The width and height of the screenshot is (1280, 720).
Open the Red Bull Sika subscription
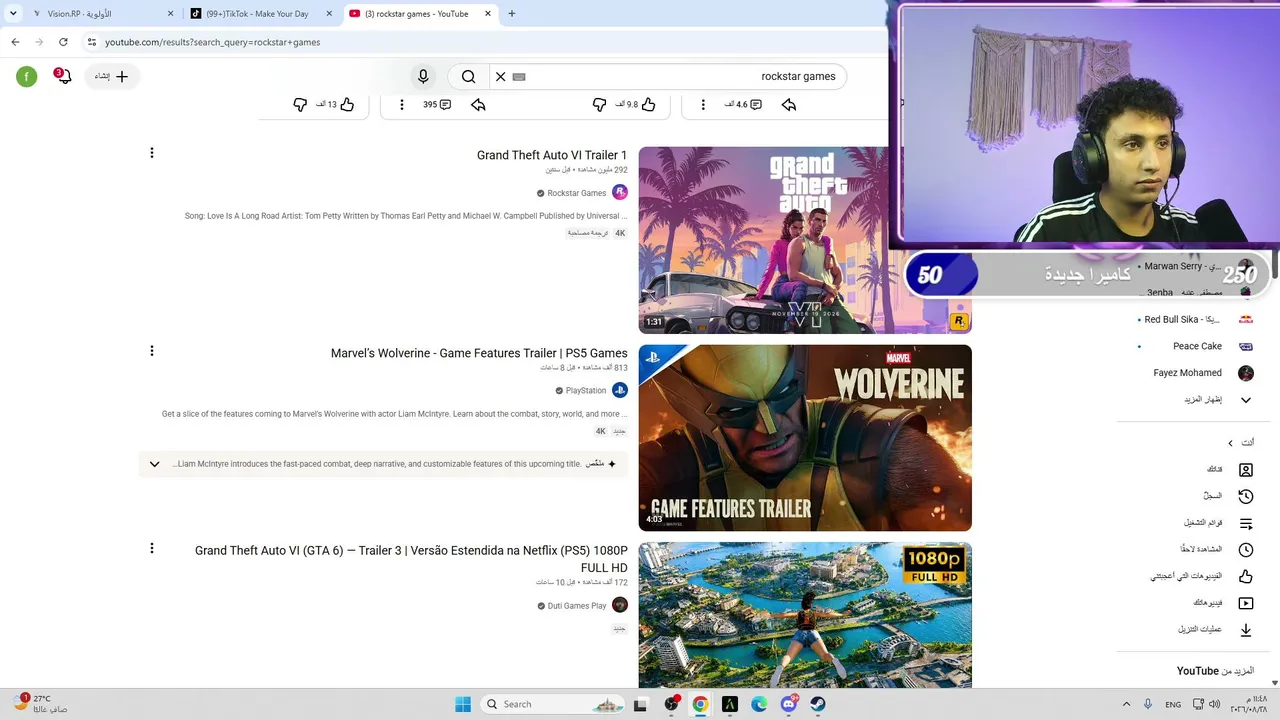coord(1196,319)
